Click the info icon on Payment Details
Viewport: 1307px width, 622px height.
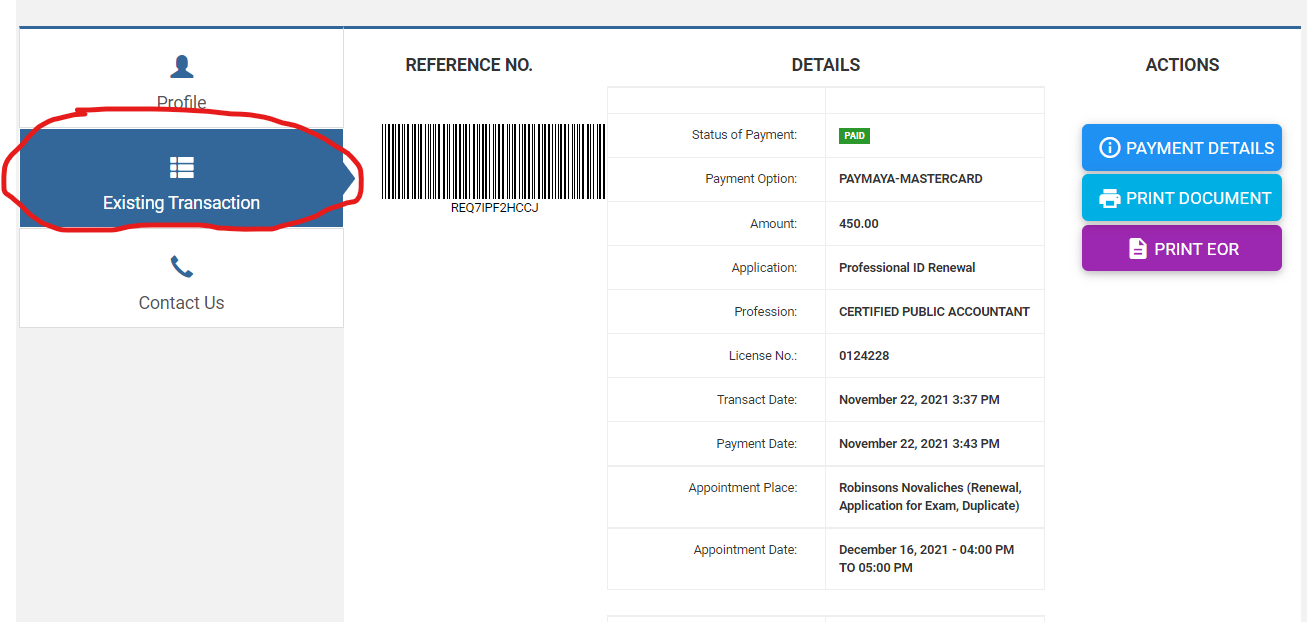[1109, 148]
